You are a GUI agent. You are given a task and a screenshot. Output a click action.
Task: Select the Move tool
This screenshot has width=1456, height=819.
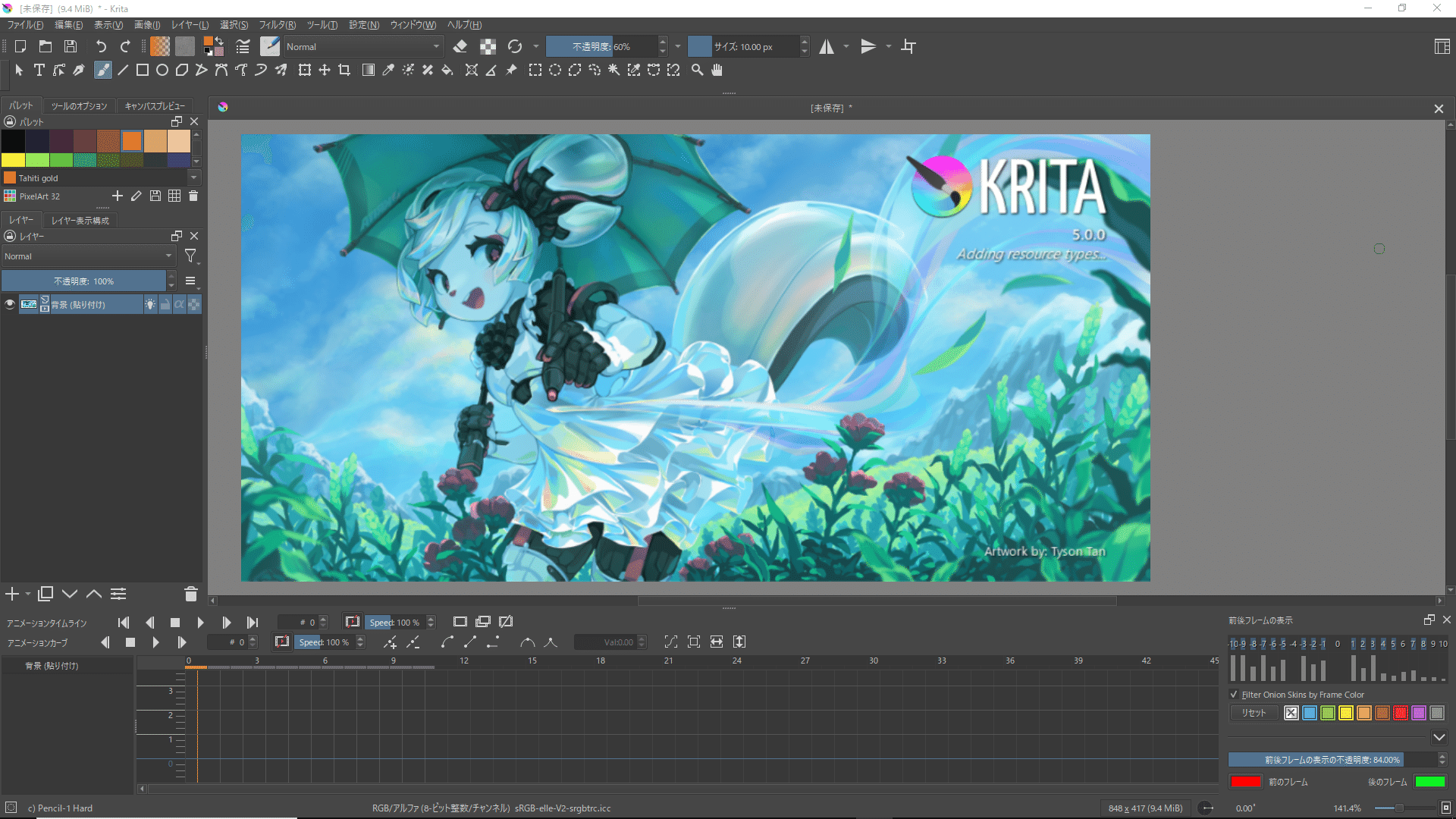[324, 70]
